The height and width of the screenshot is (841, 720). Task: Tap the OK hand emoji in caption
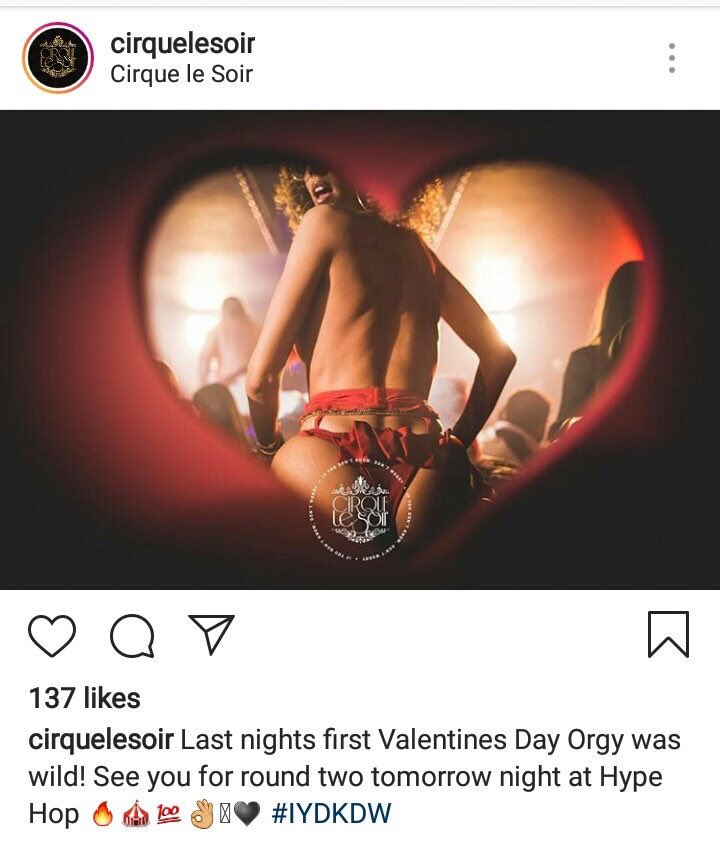pos(202,814)
